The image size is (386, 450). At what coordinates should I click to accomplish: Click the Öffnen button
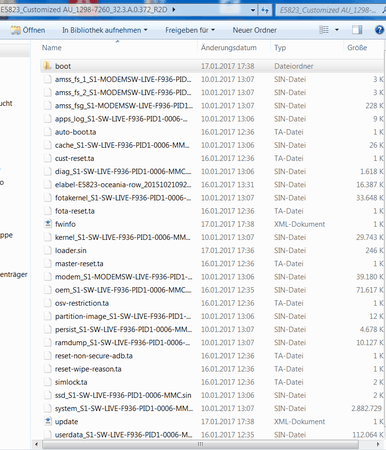coord(28,30)
